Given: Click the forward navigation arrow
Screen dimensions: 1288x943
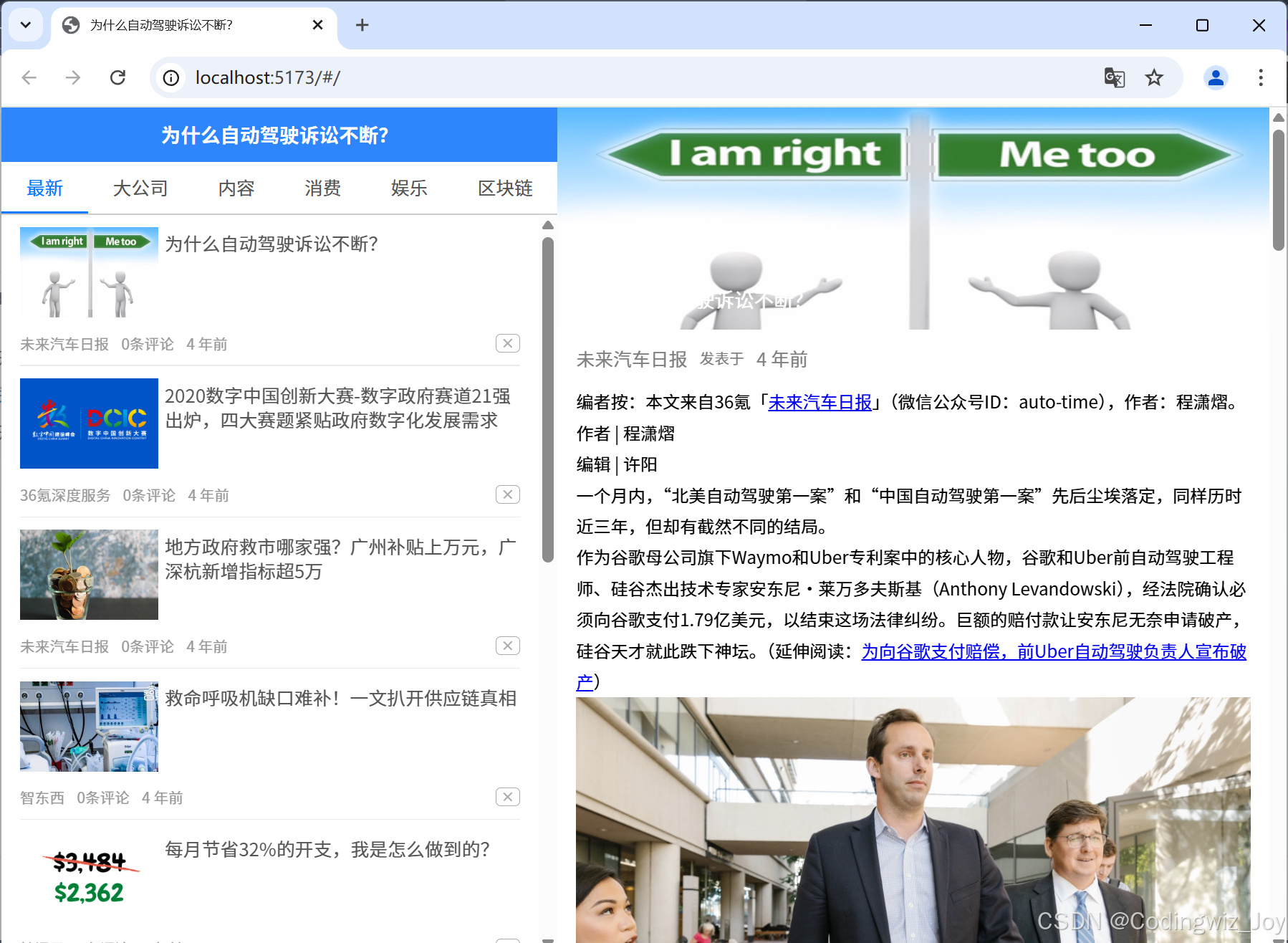Looking at the screenshot, I should 72,77.
